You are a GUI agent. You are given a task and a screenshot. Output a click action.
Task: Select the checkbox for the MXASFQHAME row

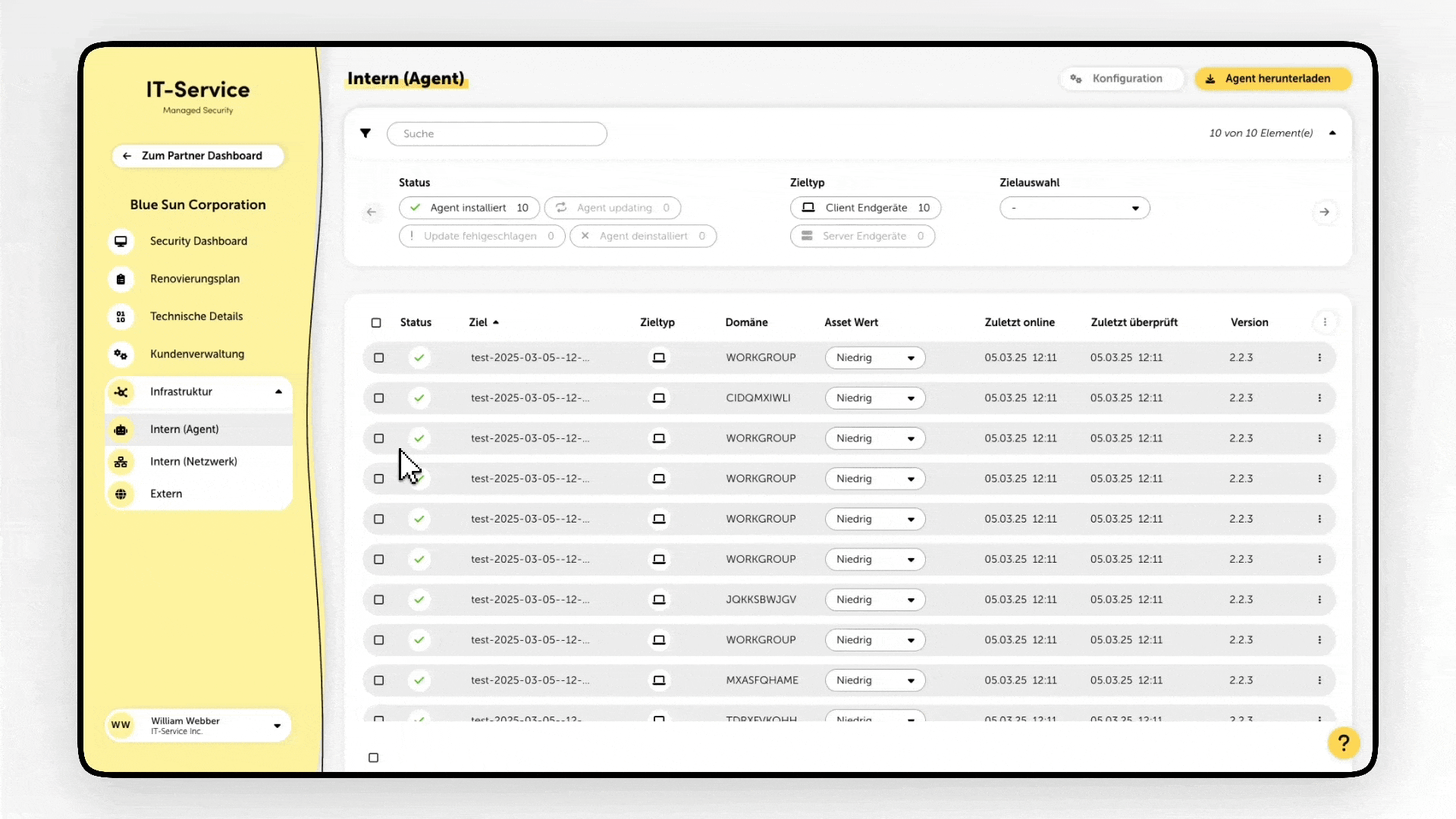click(379, 681)
